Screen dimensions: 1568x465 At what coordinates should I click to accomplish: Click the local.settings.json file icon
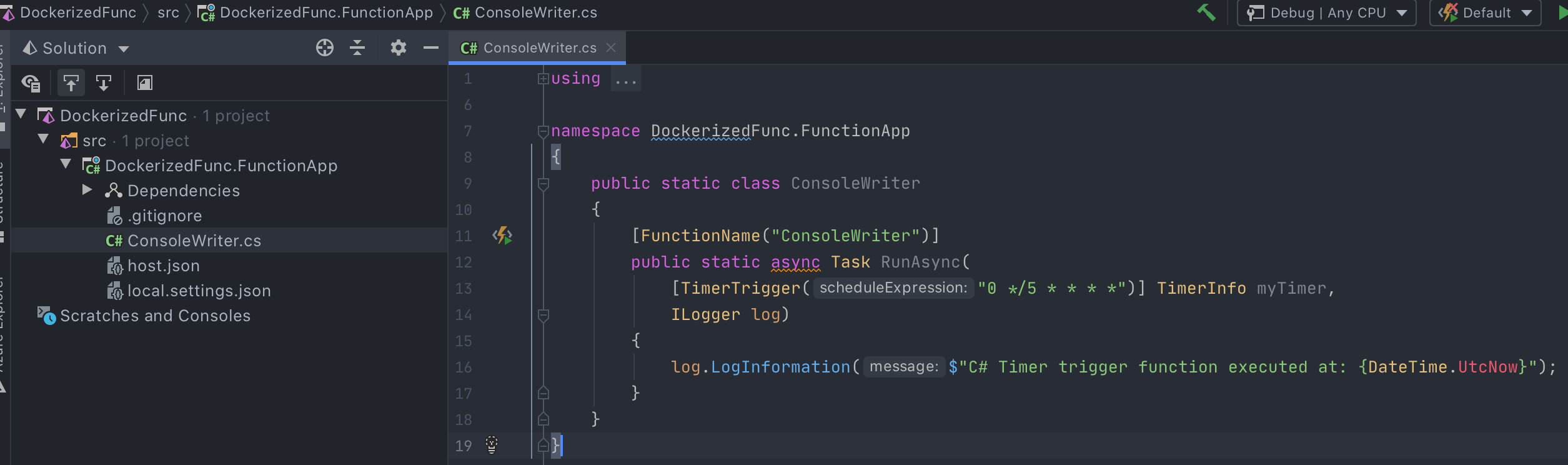tap(115, 291)
